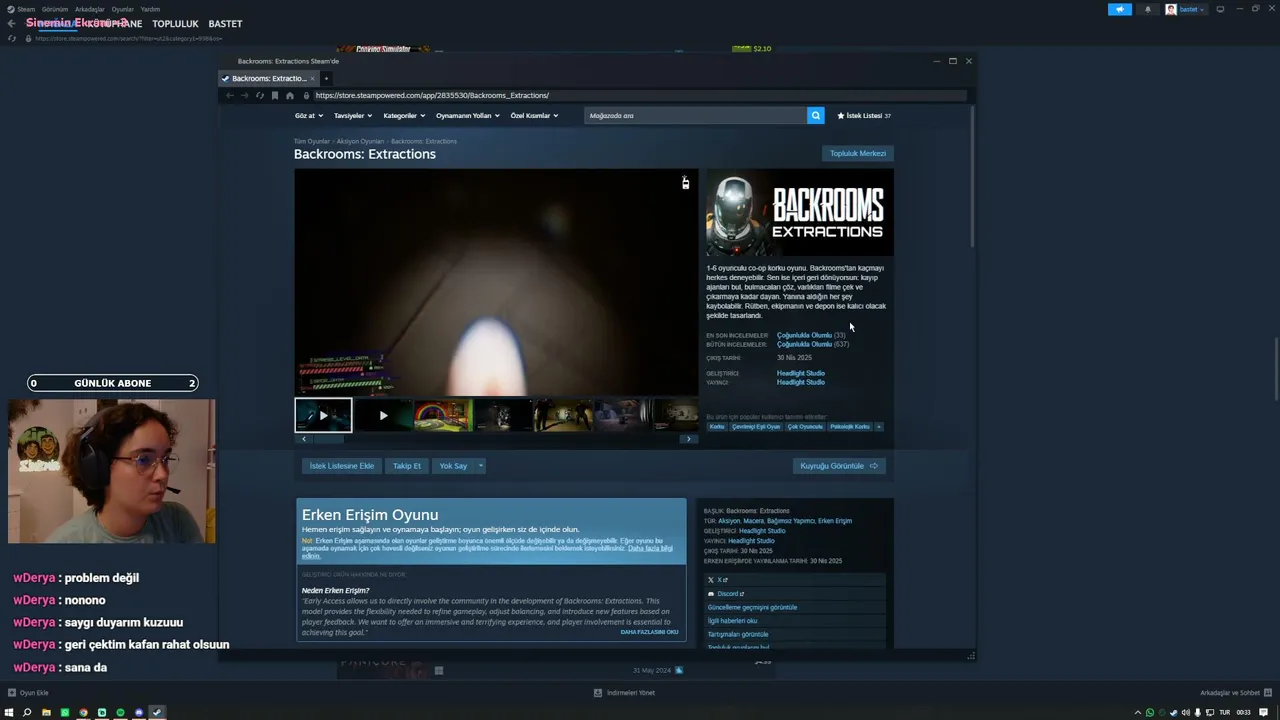This screenshot has width=1280, height=720.
Task: Open the Discord link
Action: [727, 594]
